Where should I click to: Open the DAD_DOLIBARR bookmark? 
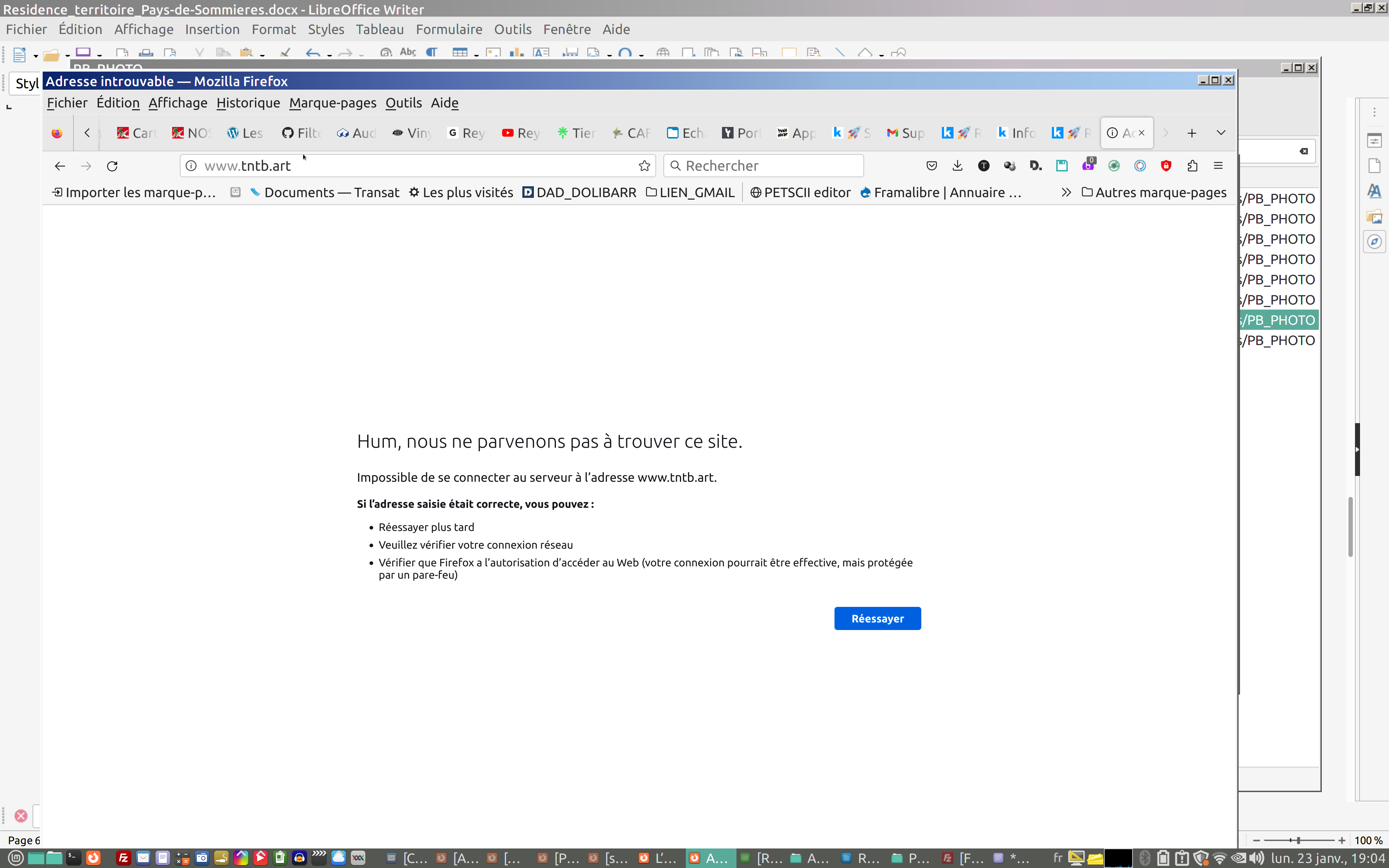(579, 192)
